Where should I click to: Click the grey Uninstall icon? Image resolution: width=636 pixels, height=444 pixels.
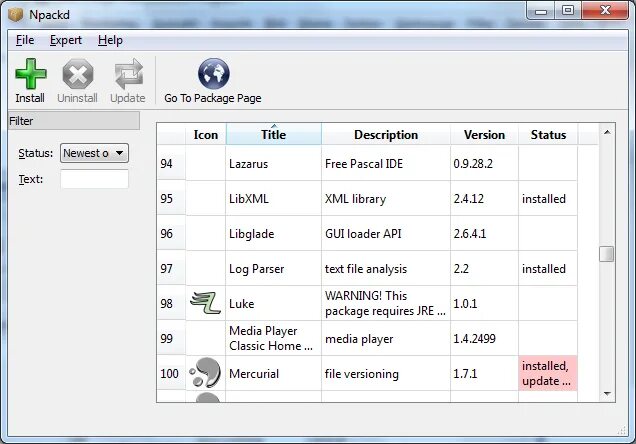[77, 74]
